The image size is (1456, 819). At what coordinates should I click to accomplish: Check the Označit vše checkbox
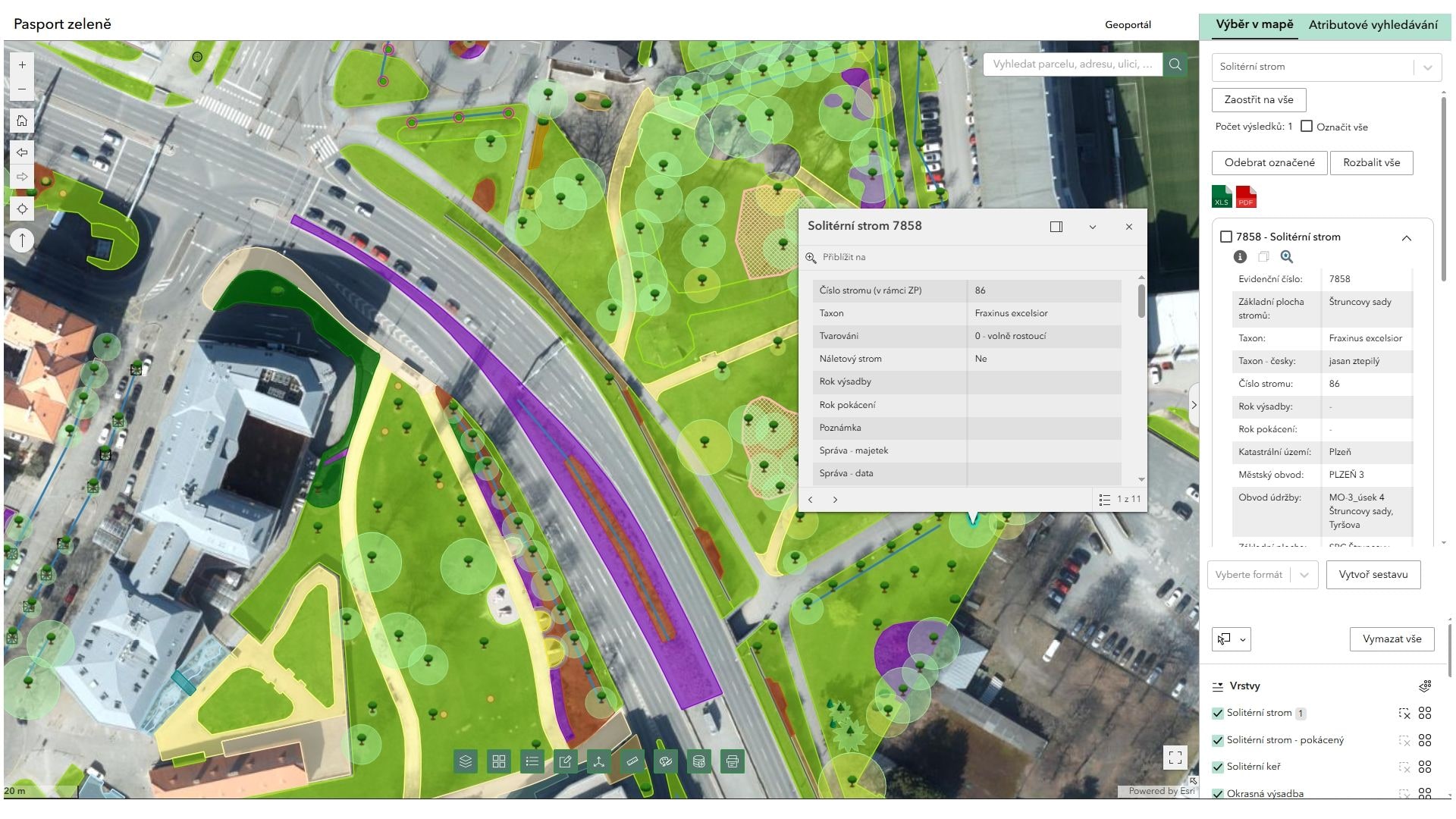pos(1307,127)
